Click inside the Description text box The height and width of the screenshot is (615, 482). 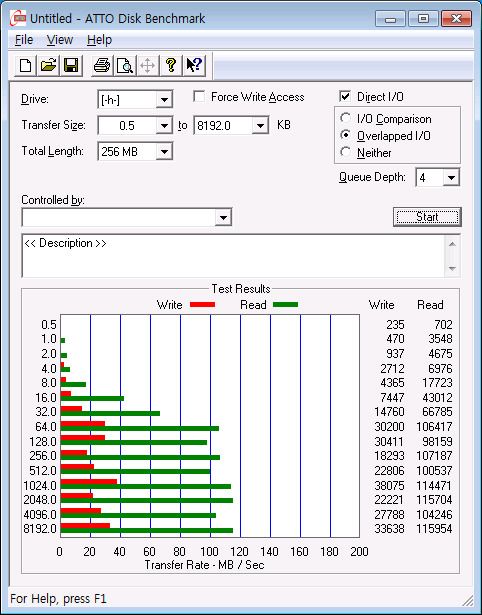tap(234, 256)
